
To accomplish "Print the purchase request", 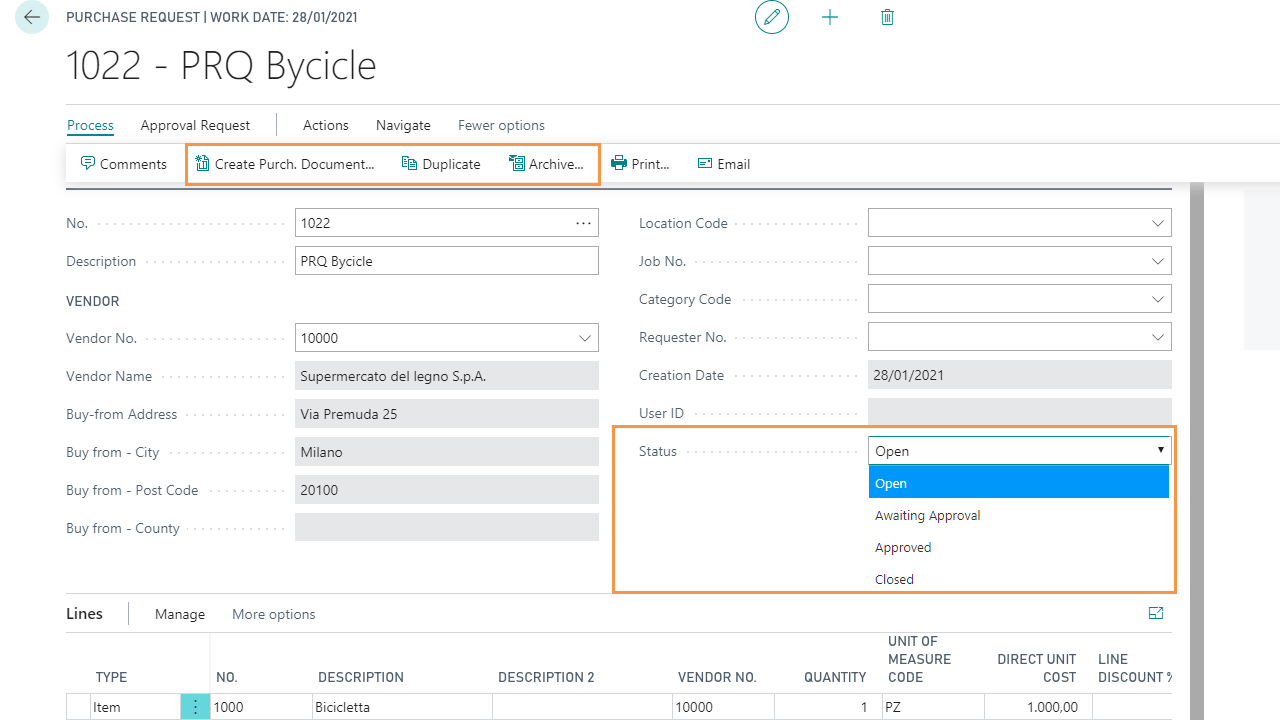I will 640,164.
